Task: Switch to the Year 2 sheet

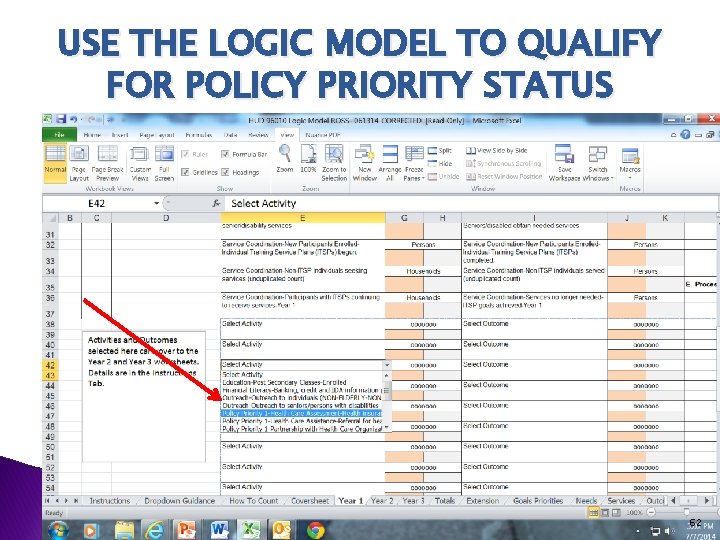Action: pyautogui.click(x=382, y=501)
